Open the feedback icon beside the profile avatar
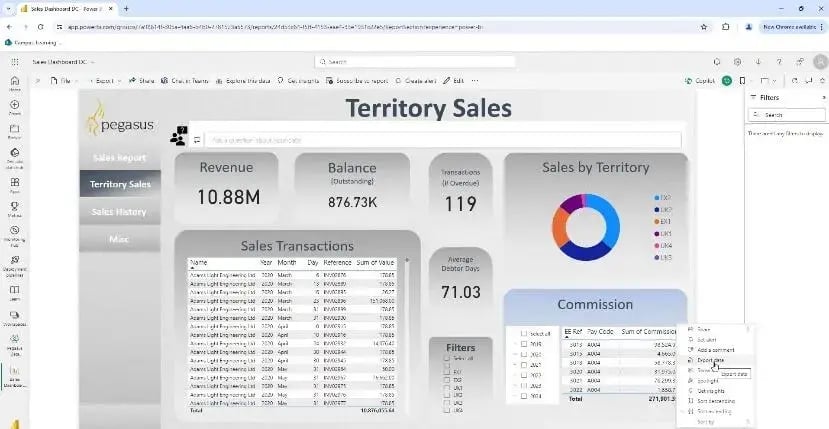The width and height of the screenshot is (829, 429). [800, 62]
